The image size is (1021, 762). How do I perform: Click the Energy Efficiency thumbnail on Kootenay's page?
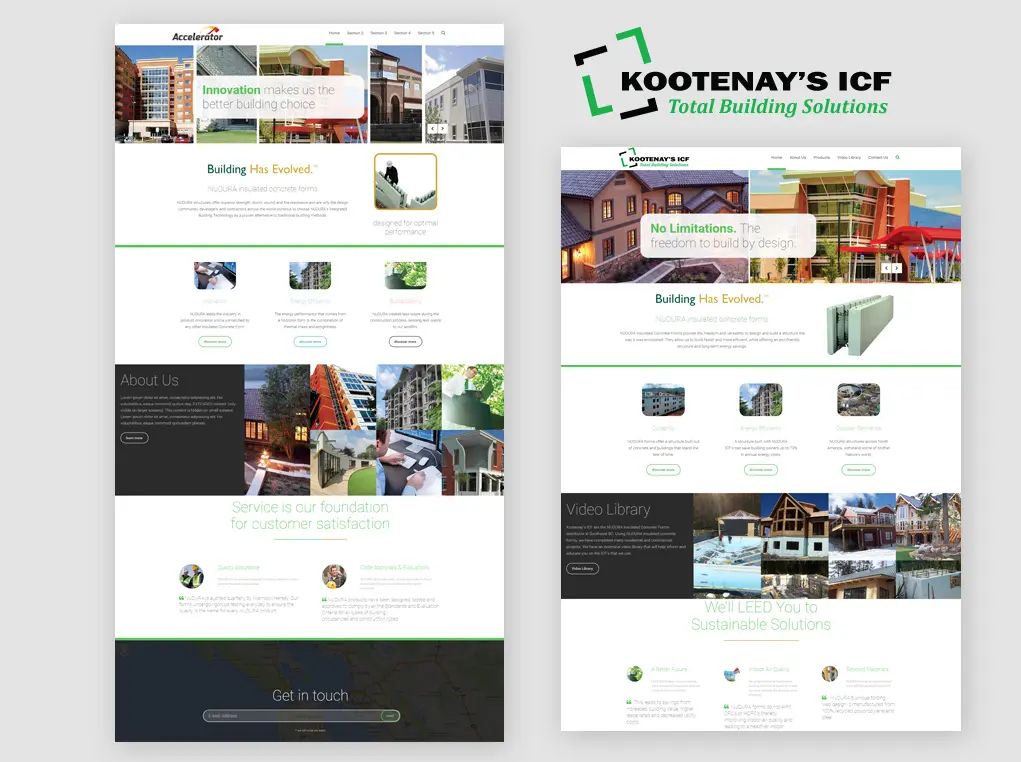tap(761, 399)
